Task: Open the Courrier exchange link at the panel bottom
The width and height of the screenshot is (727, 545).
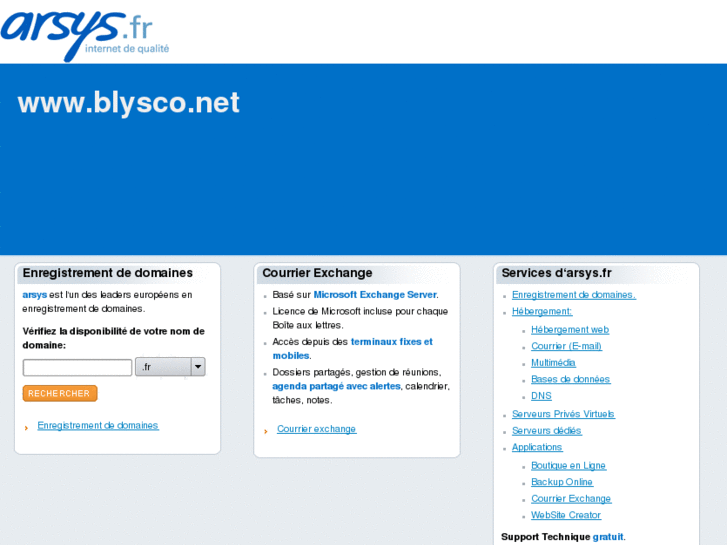Action: point(316,429)
